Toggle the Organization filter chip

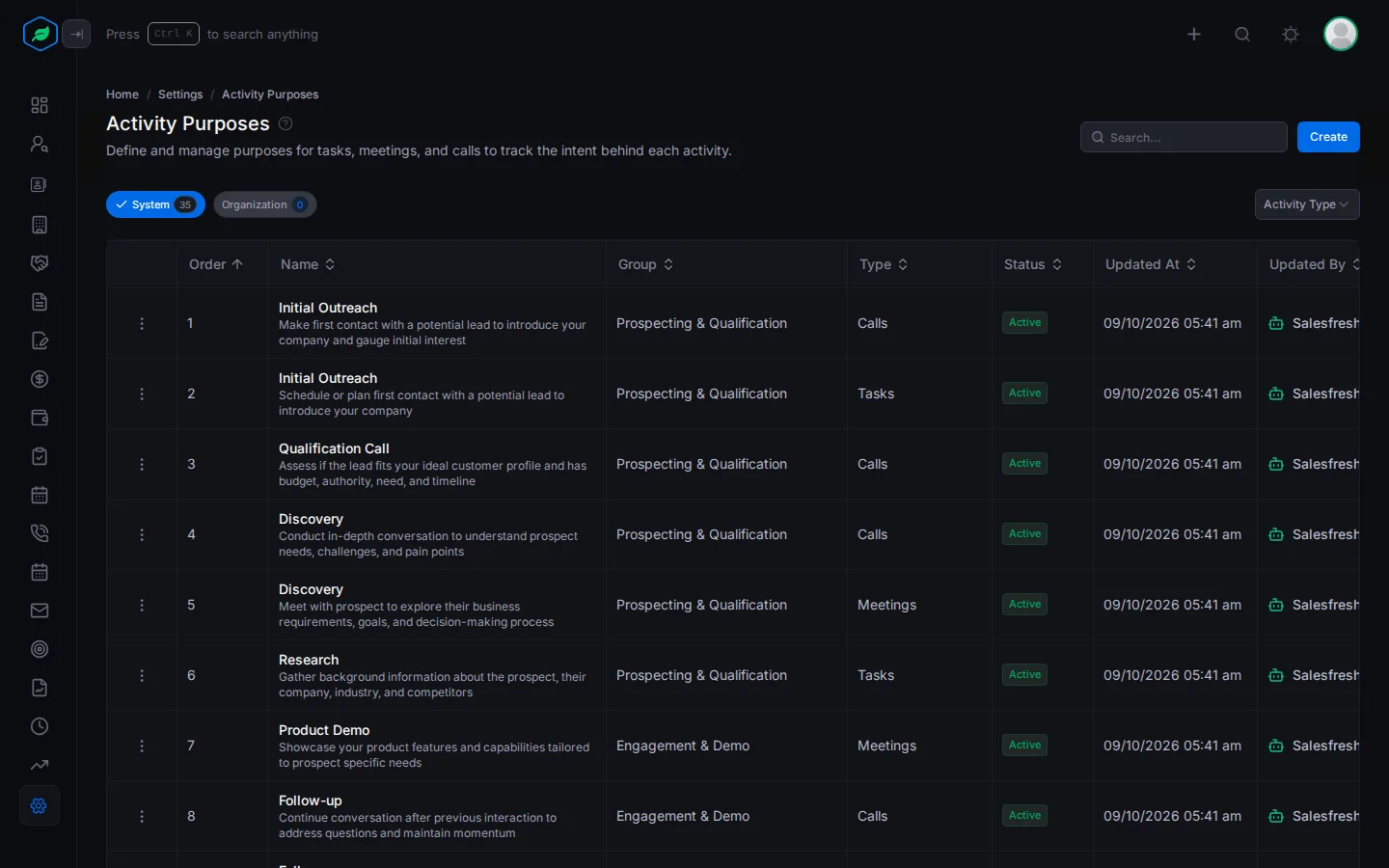point(264,204)
